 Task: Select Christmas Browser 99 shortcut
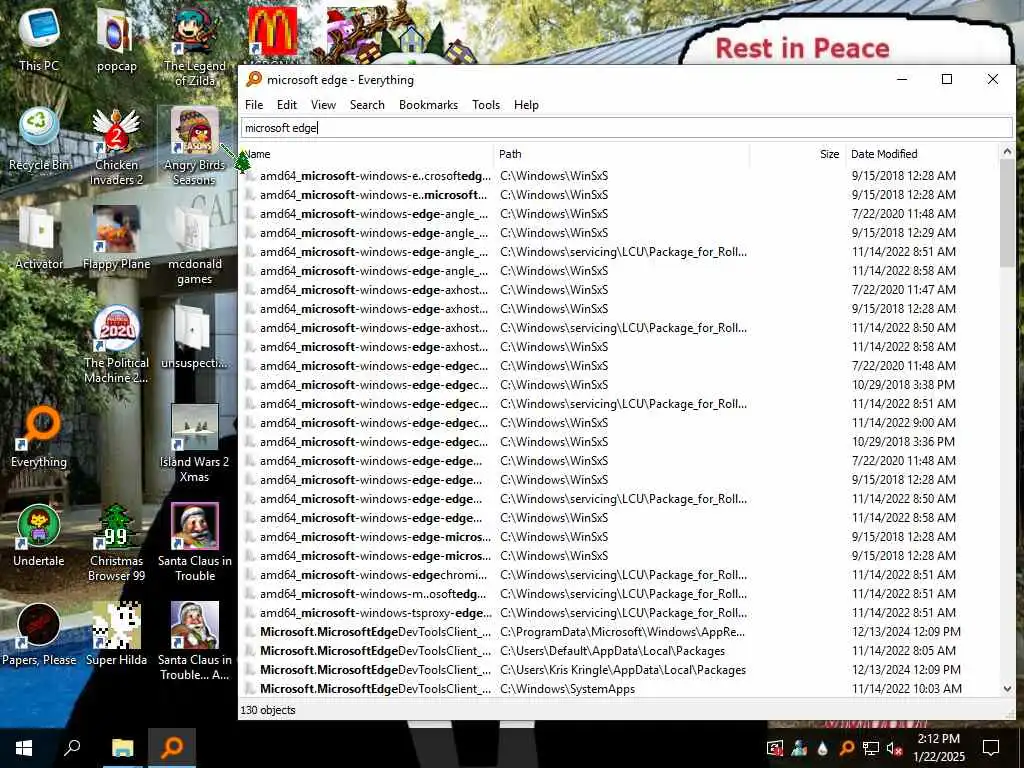tap(116, 542)
